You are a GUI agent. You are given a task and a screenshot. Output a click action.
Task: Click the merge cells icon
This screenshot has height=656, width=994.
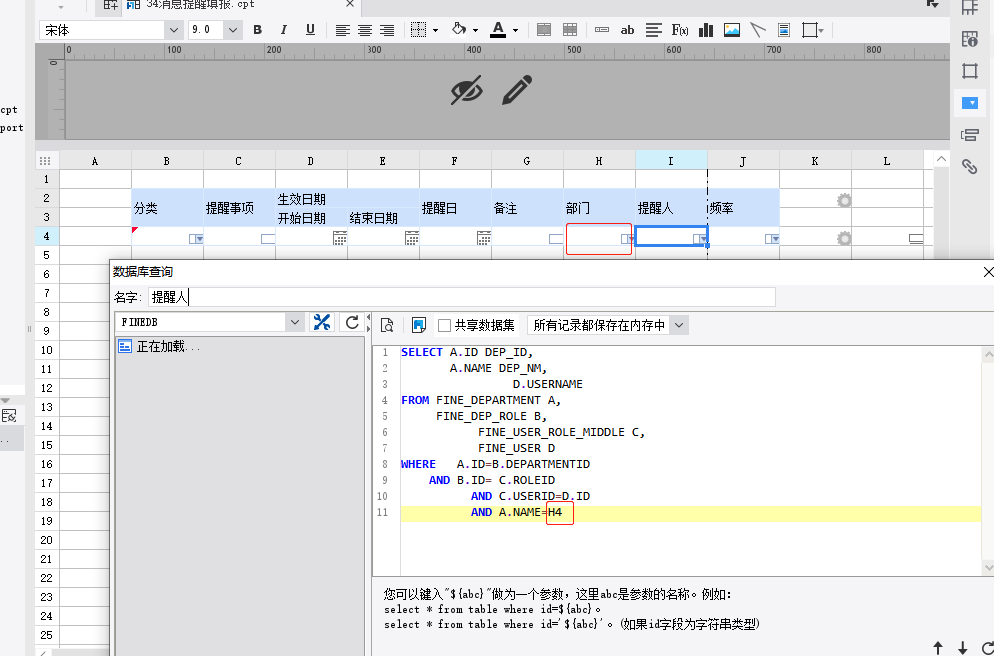(x=543, y=30)
